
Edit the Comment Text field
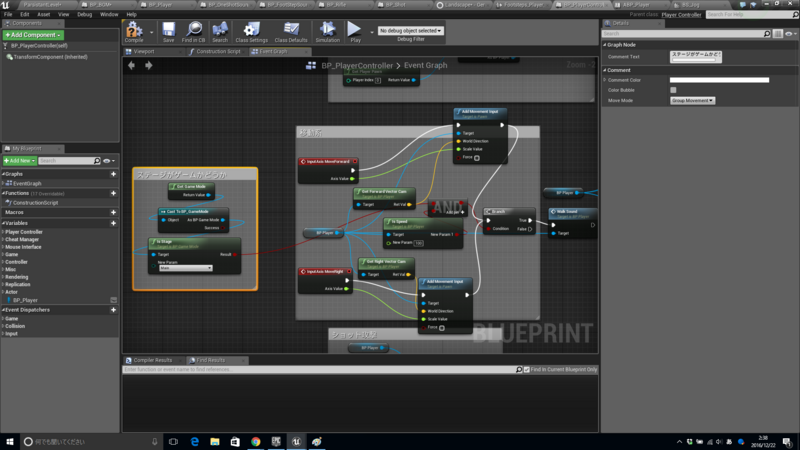(695, 57)
